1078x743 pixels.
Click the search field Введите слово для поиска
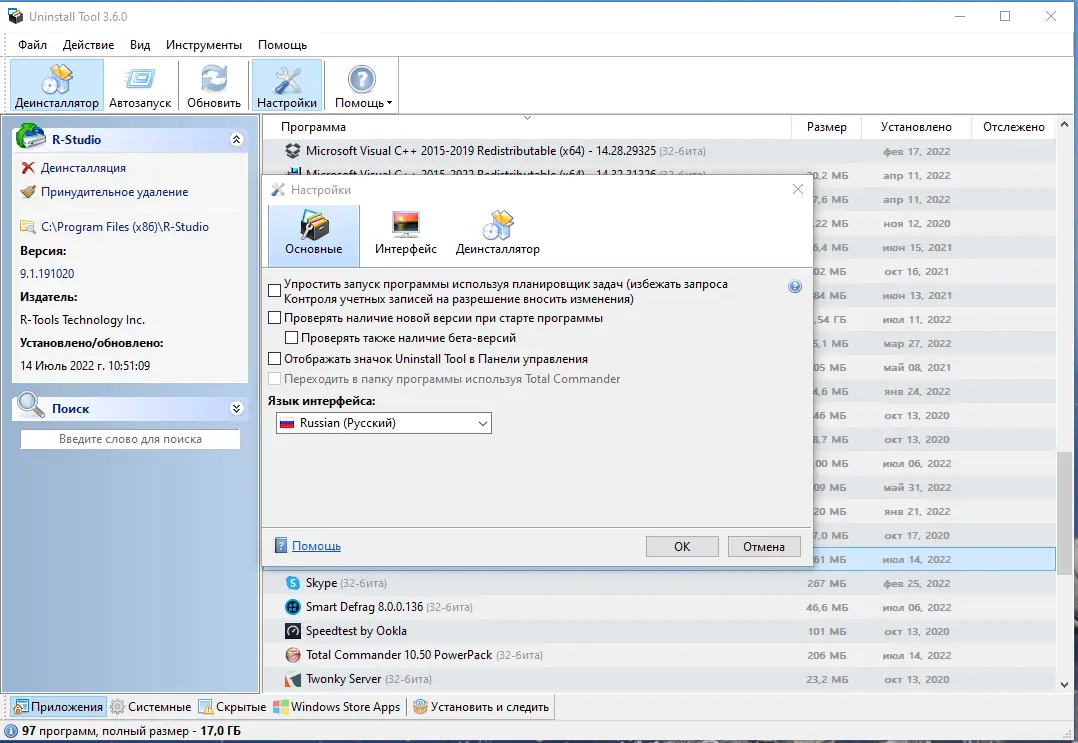[x=130, y=439]
